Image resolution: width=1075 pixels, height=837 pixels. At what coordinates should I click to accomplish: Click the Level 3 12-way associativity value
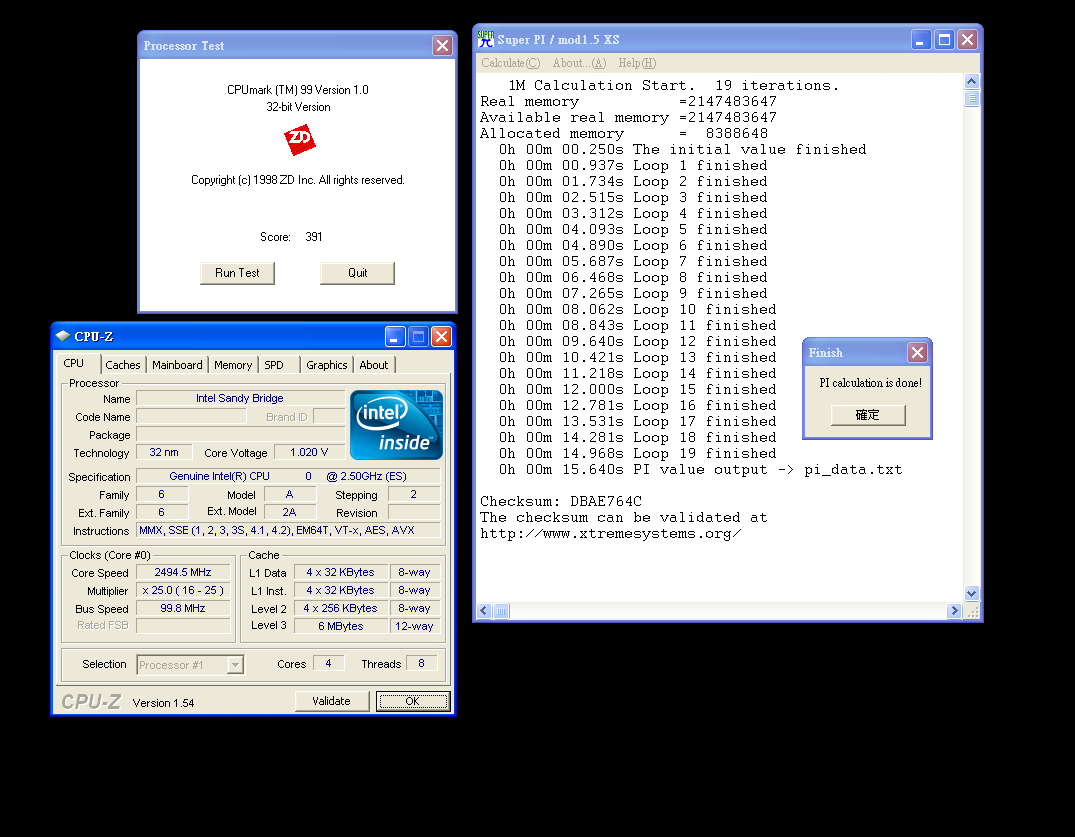click(x=414, y=626)
